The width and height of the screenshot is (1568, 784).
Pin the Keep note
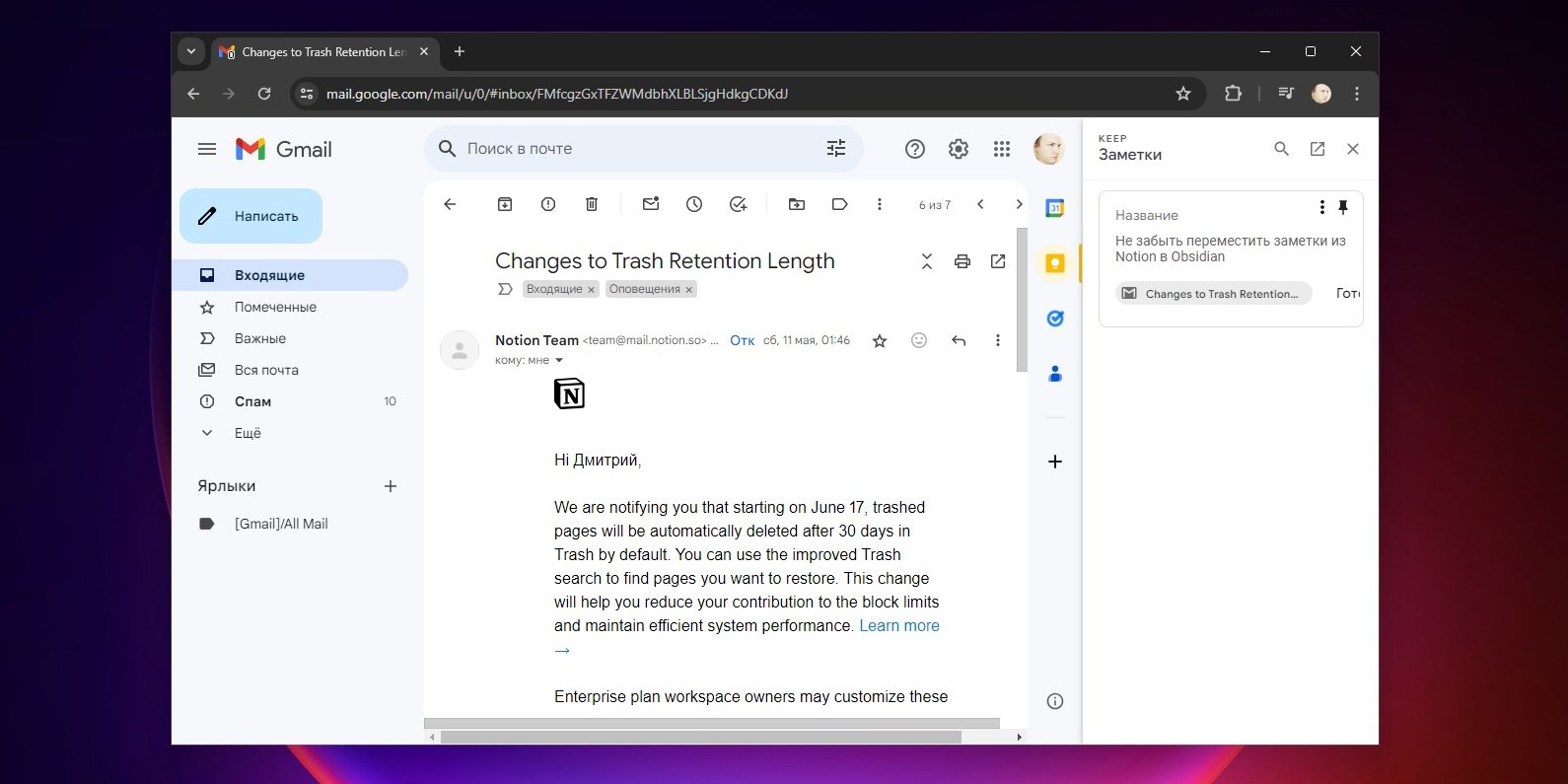[1343, 207]
